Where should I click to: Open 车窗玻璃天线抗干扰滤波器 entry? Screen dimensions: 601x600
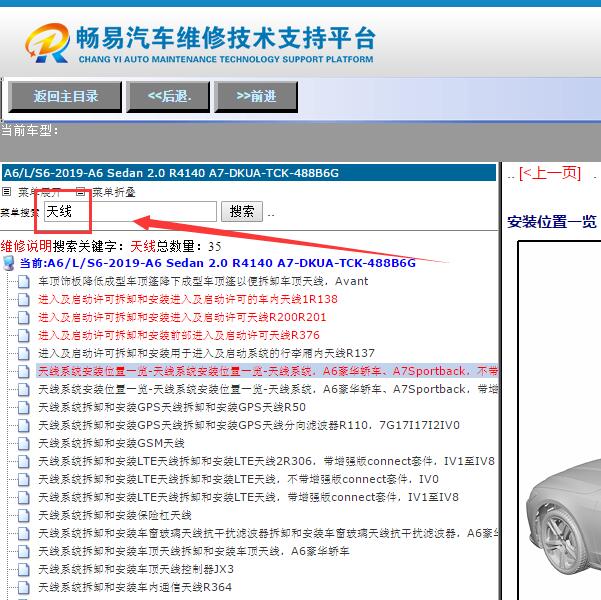268,534
